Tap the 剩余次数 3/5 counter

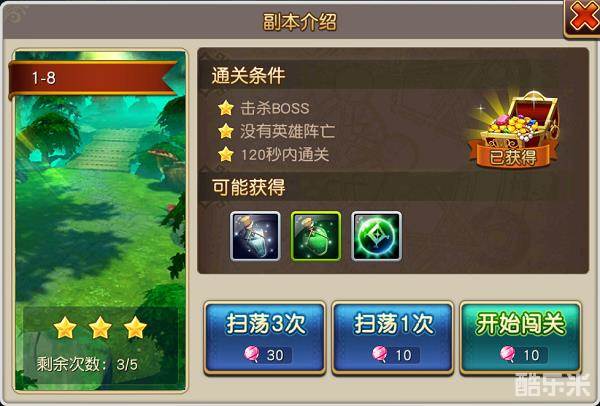(x=87, y=364)
